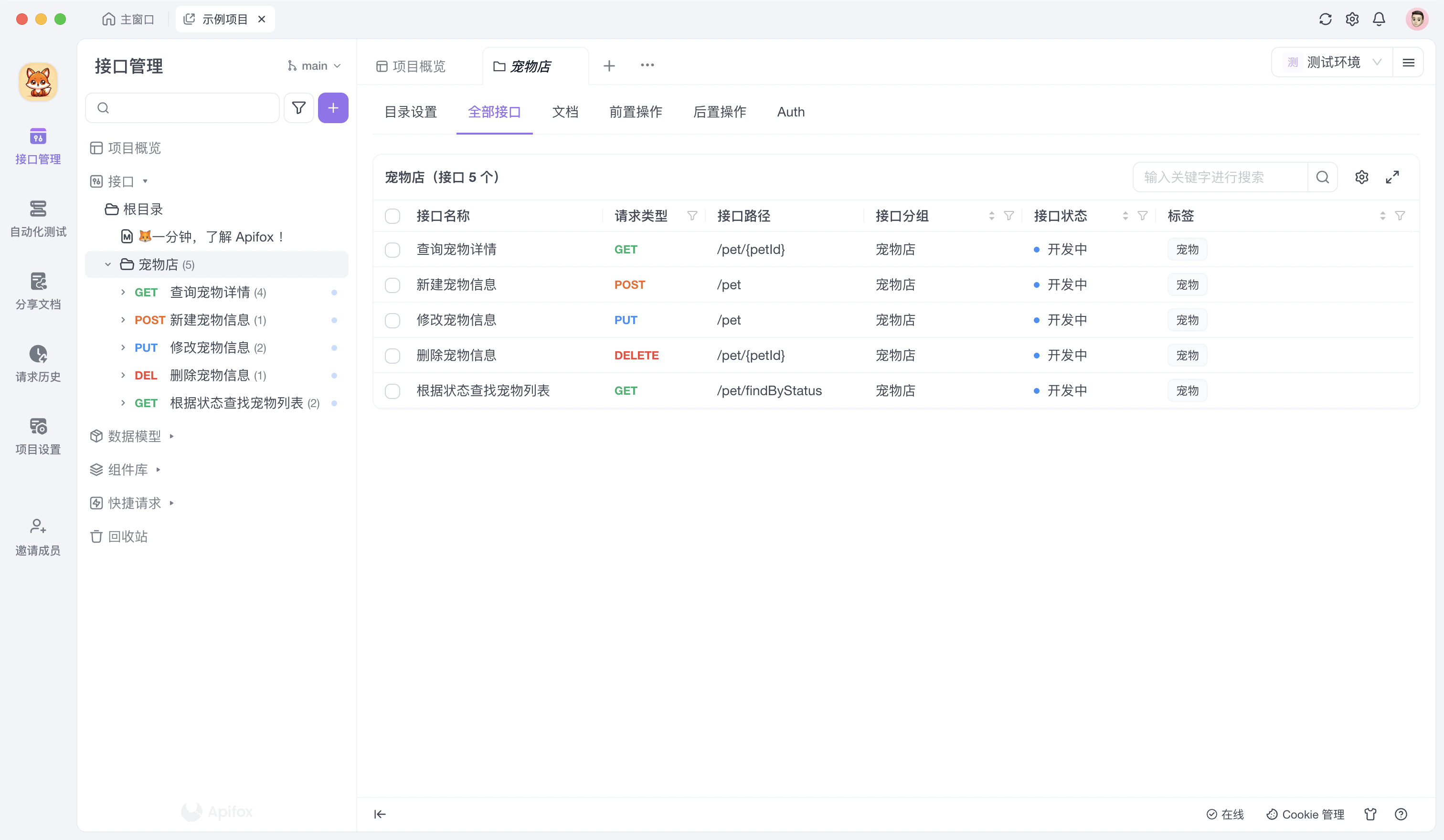This screenshot has height=840, width=1444.
Task: Open 项目设置 from the sidebar
Action: 38,435
